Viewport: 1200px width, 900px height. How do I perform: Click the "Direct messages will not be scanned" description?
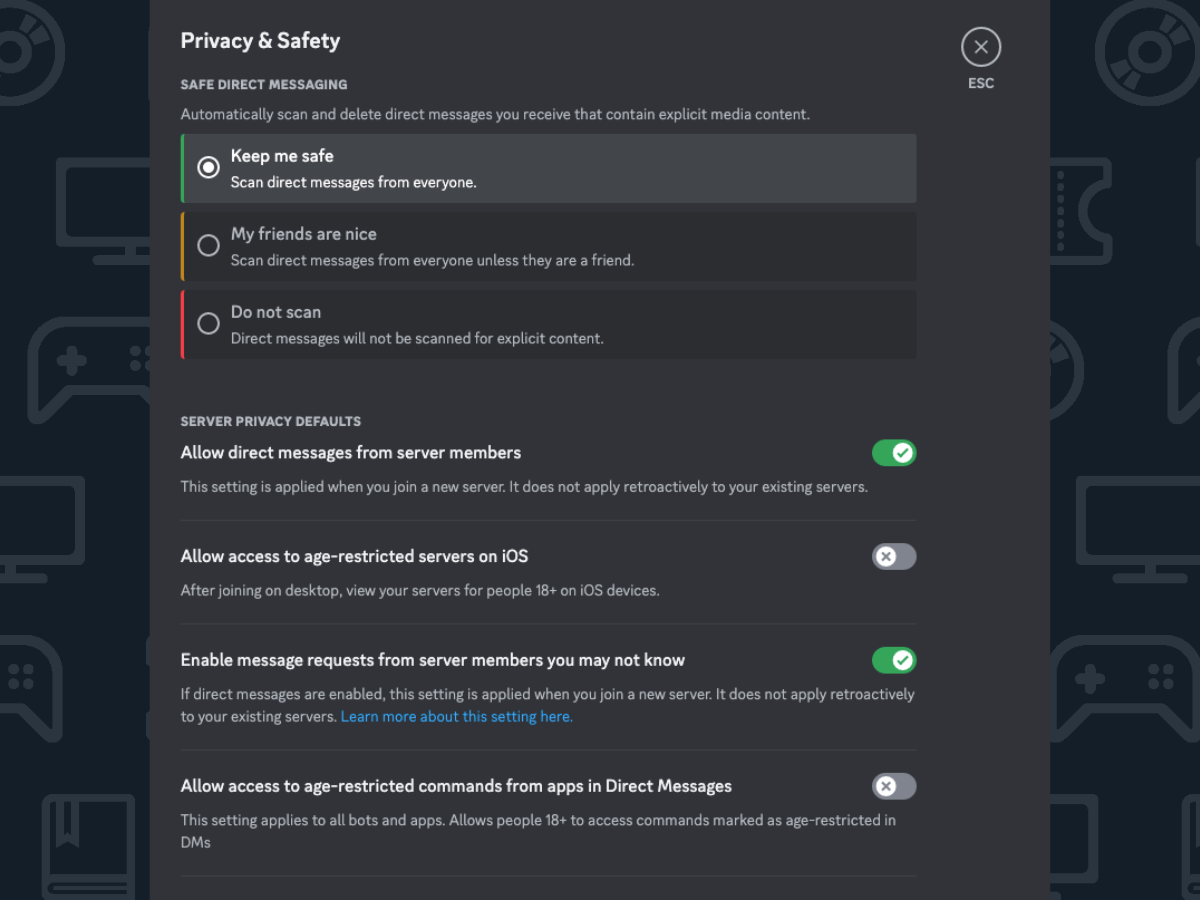pos(417,339)
